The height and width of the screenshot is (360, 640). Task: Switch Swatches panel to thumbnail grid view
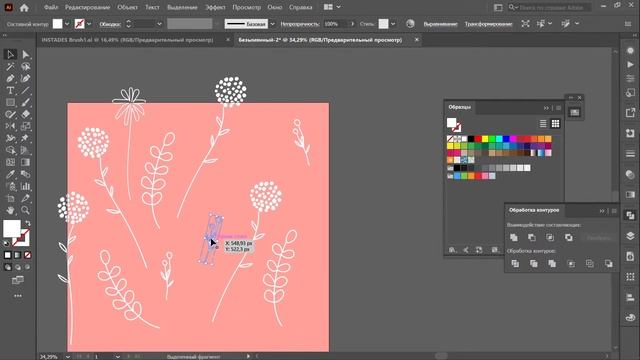[555, 123]
